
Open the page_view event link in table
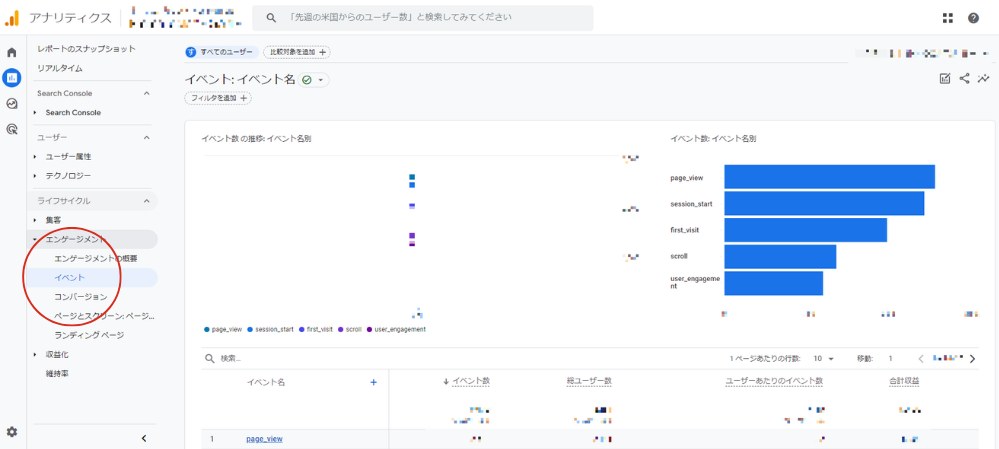(264, 439)
